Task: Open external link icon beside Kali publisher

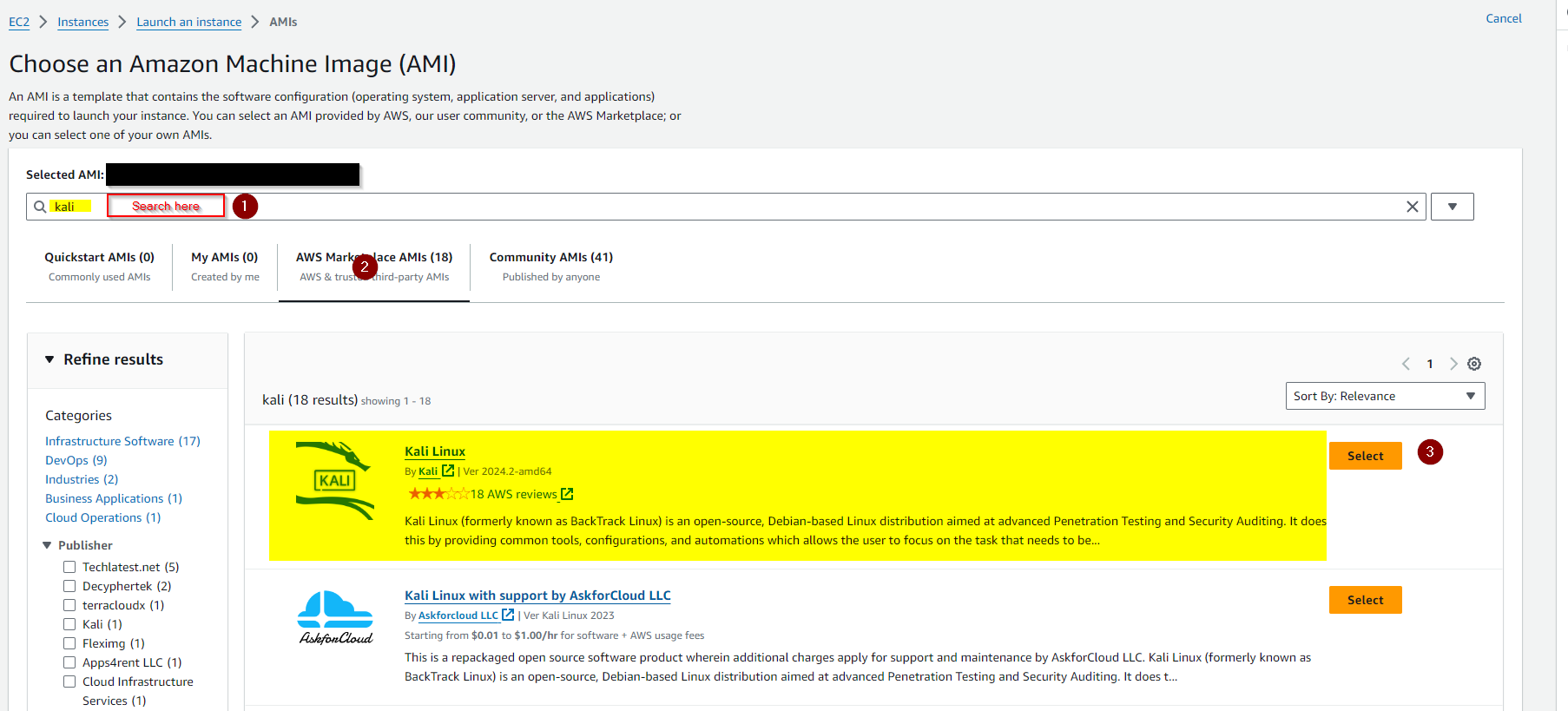Action: [448, 471]
